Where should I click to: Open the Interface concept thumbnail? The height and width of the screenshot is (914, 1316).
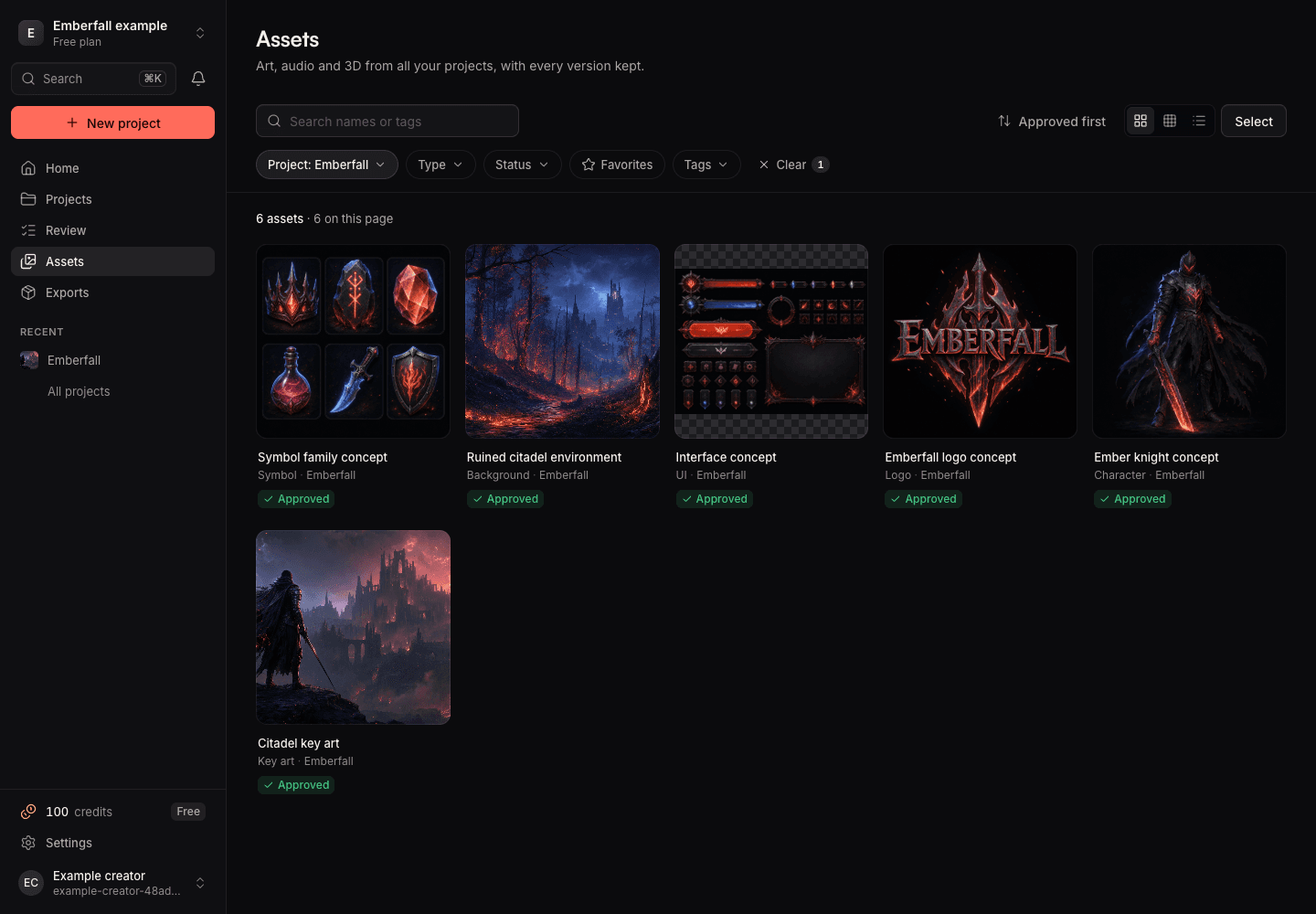(x=771, y=341)
